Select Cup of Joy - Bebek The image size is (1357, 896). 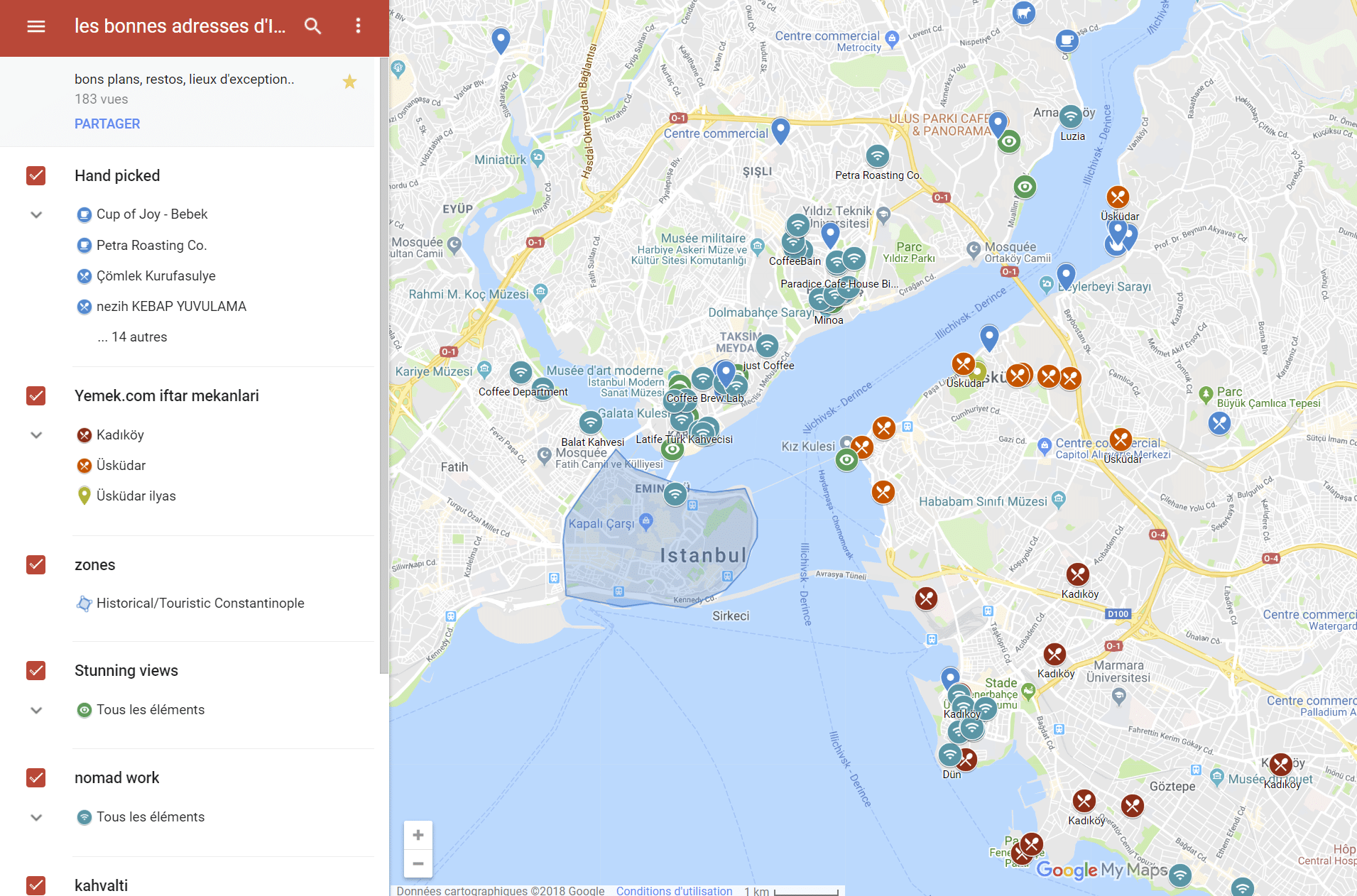click(x=152, y=214)
